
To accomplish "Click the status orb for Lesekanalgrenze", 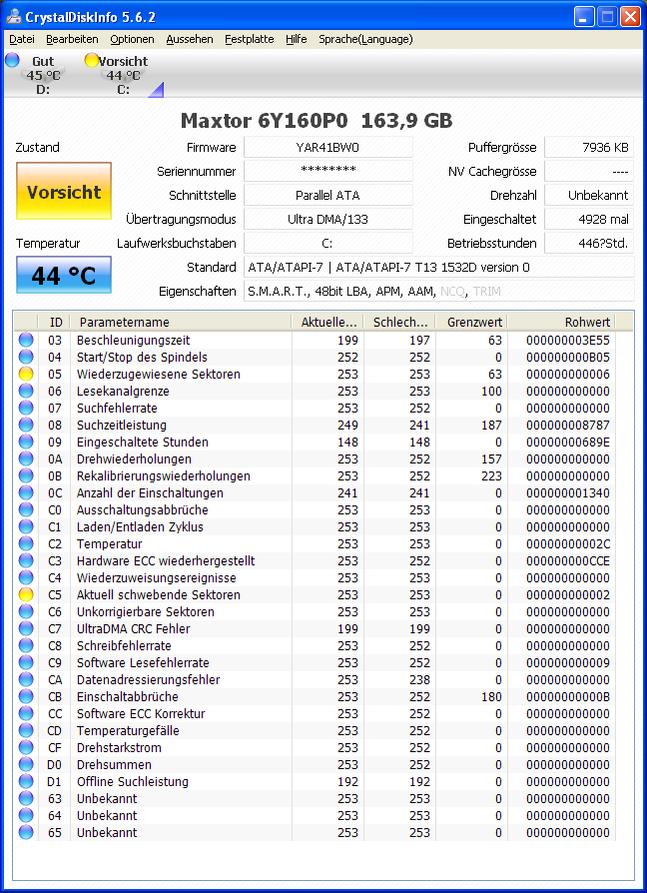I will [x=26, y=391].
